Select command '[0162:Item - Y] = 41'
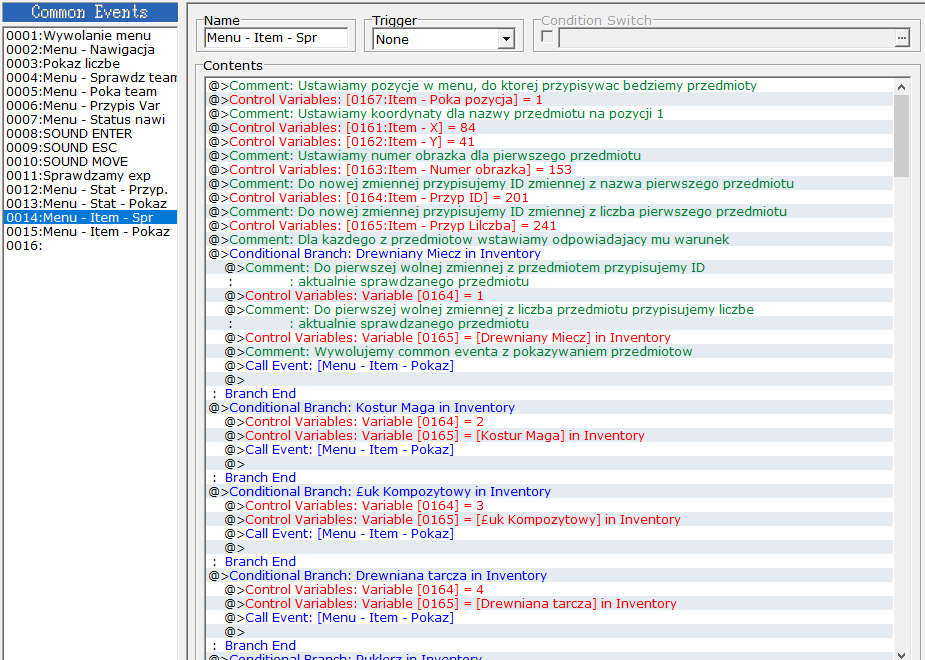 (550, 142)
